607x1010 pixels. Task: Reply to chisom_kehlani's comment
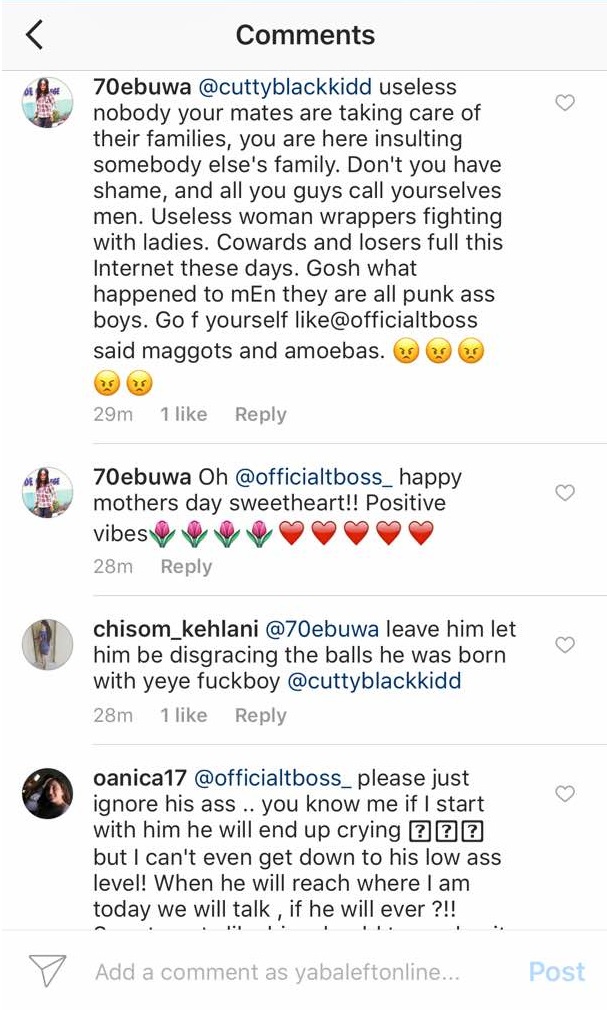[260, 715]
